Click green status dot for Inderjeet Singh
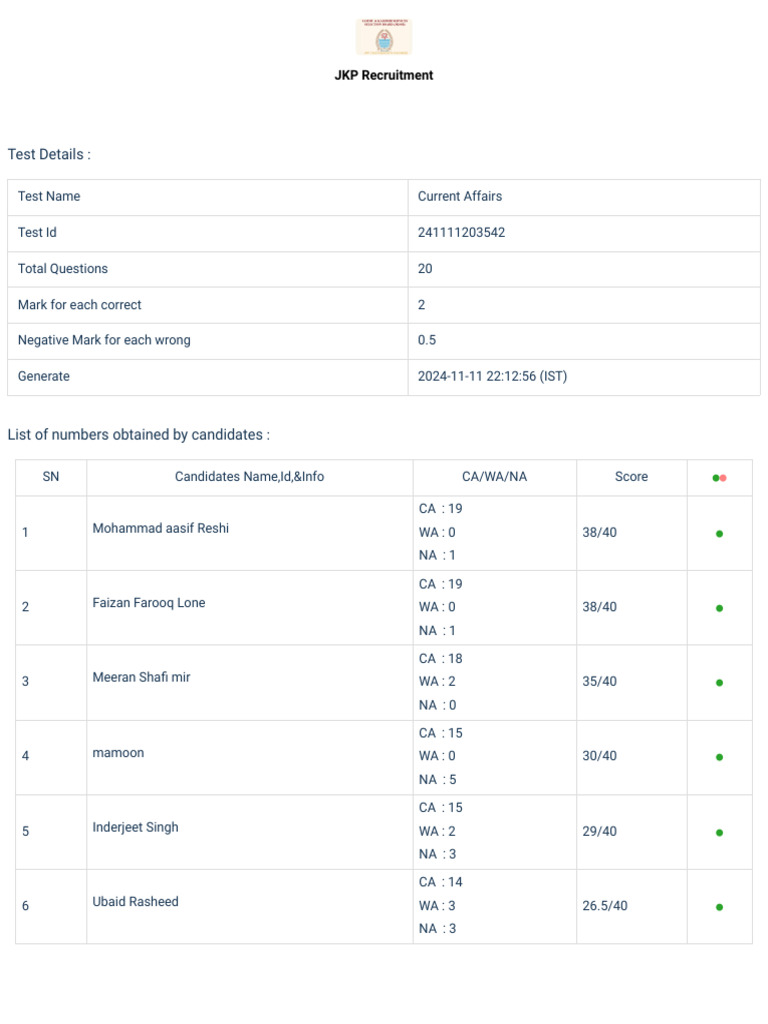 [719, 832]
